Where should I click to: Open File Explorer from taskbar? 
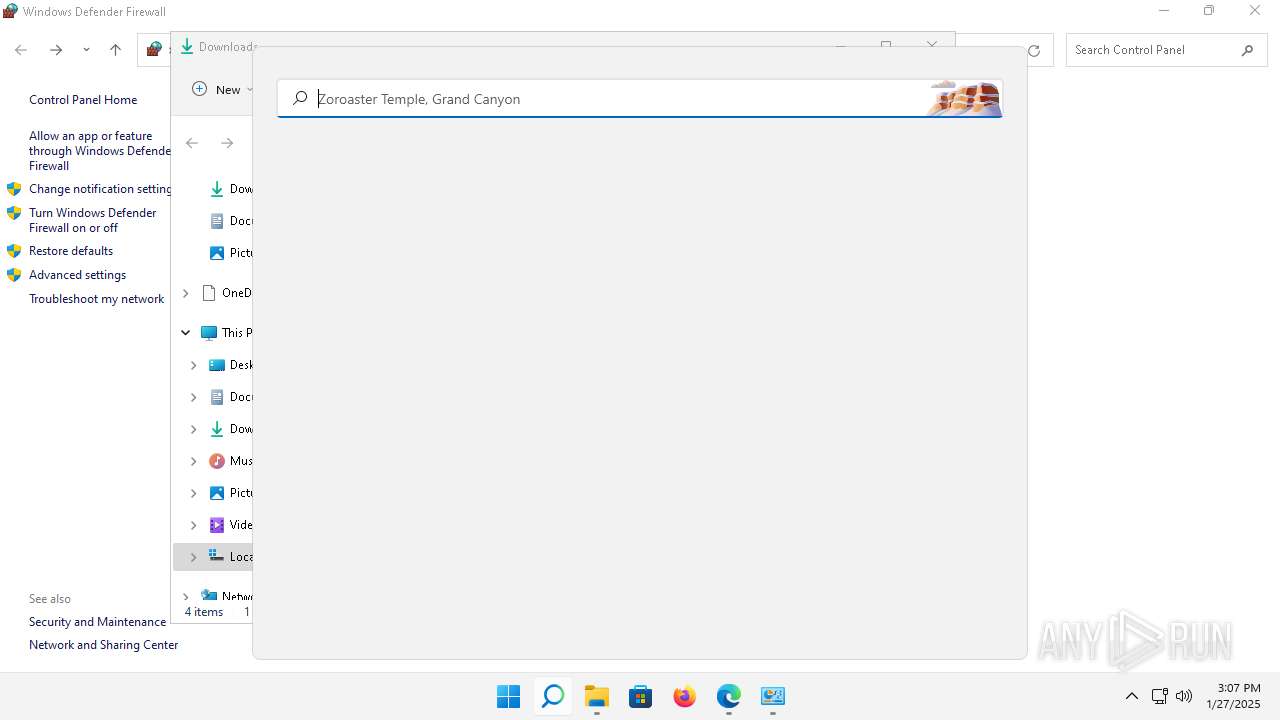tap(596, 696)
